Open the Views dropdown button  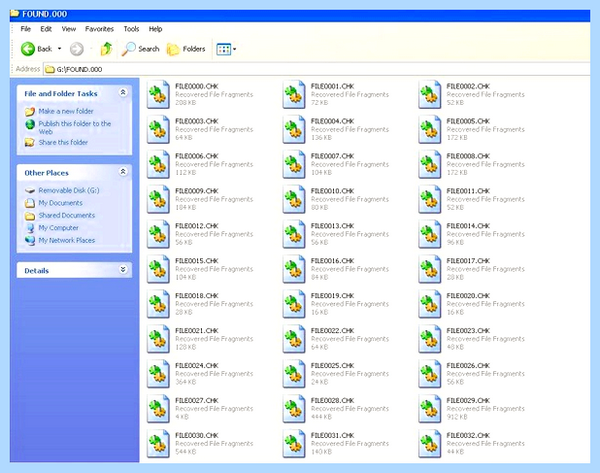226,49
